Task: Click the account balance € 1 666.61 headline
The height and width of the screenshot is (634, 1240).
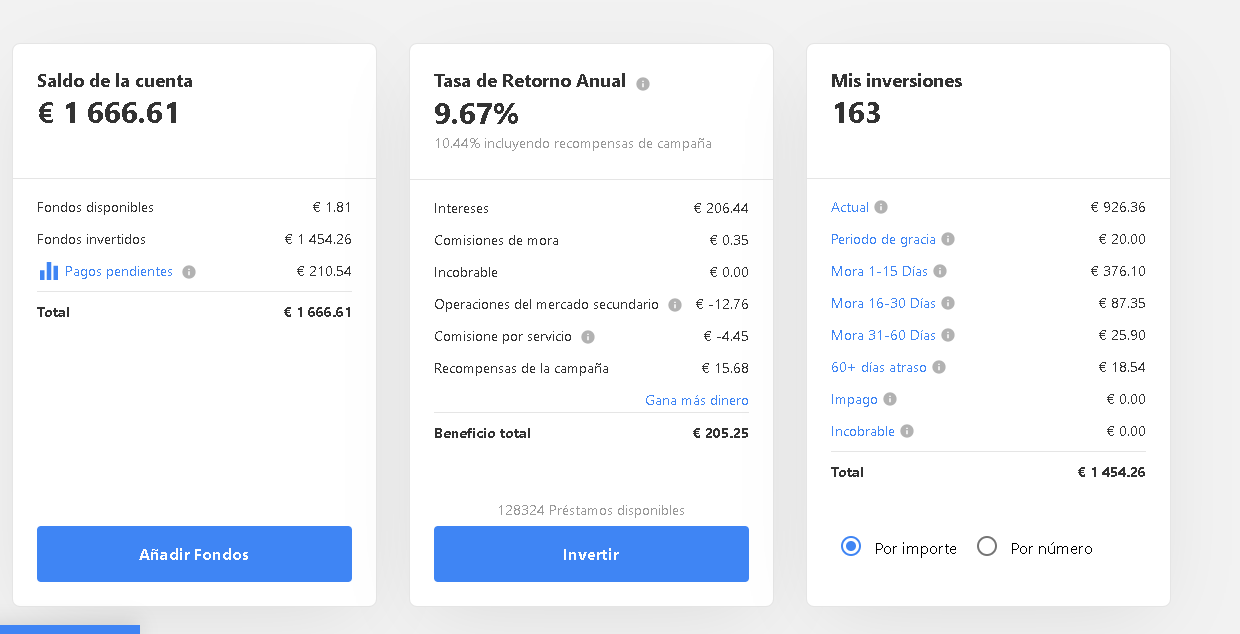Action: pos(109,113)
